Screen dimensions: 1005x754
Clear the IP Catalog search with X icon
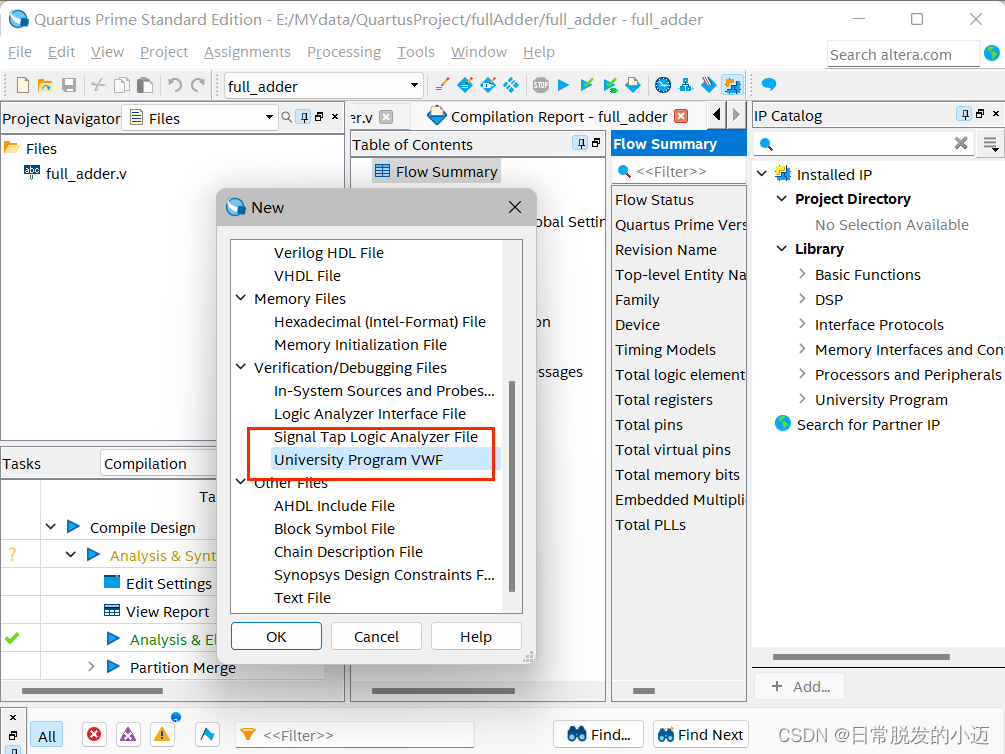[x=960, y=143]
